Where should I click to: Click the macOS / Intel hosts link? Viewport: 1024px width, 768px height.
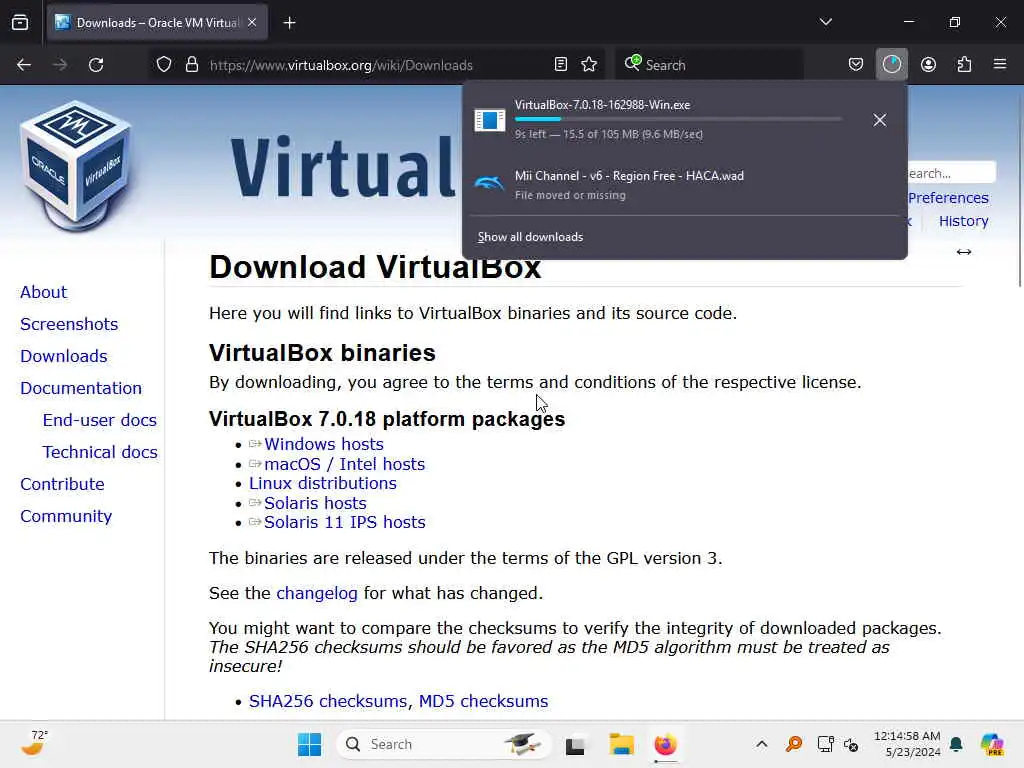[344, 464]
